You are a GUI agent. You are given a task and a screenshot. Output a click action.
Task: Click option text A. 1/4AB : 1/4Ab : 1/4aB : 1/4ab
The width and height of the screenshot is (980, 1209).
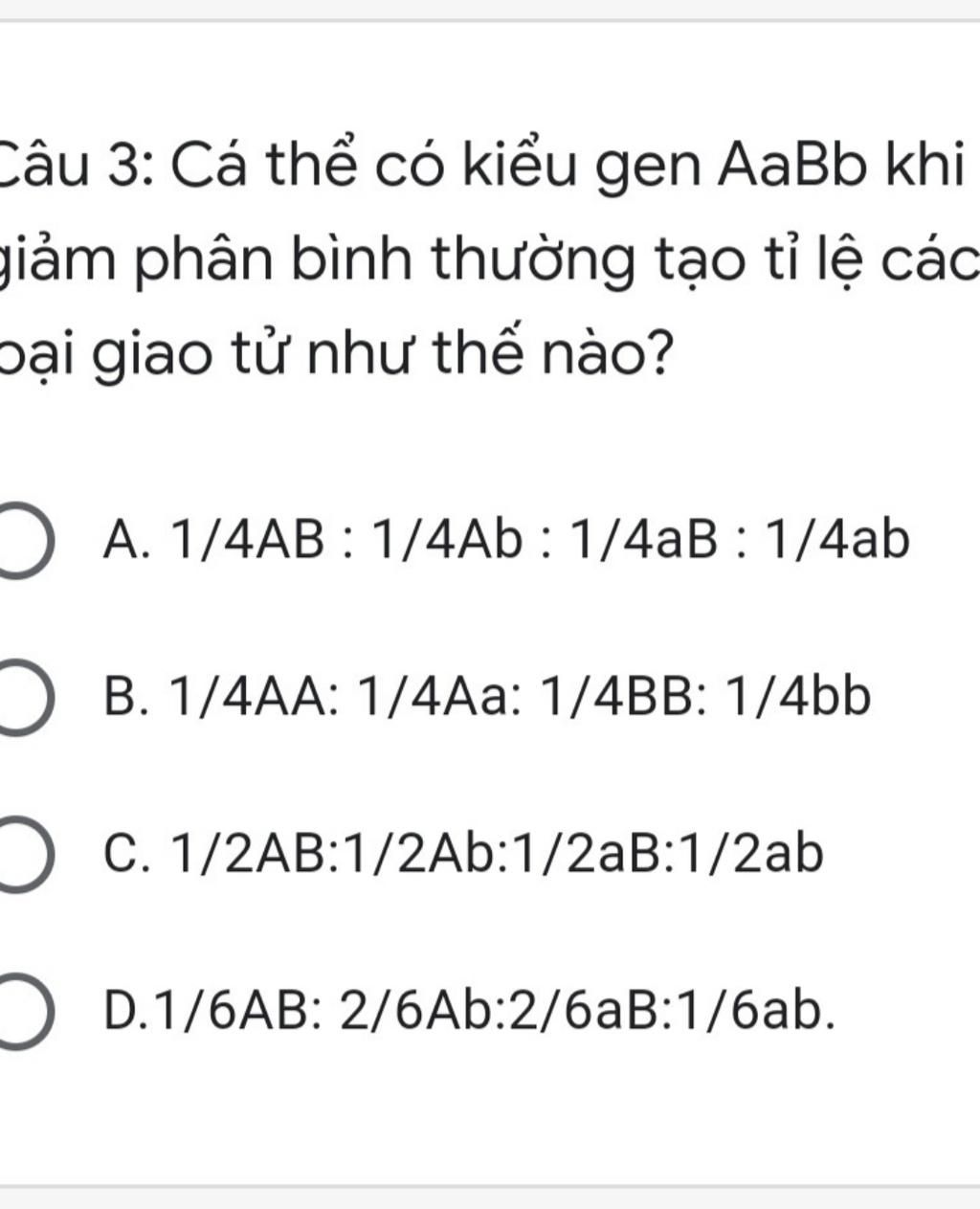(506, 541)
